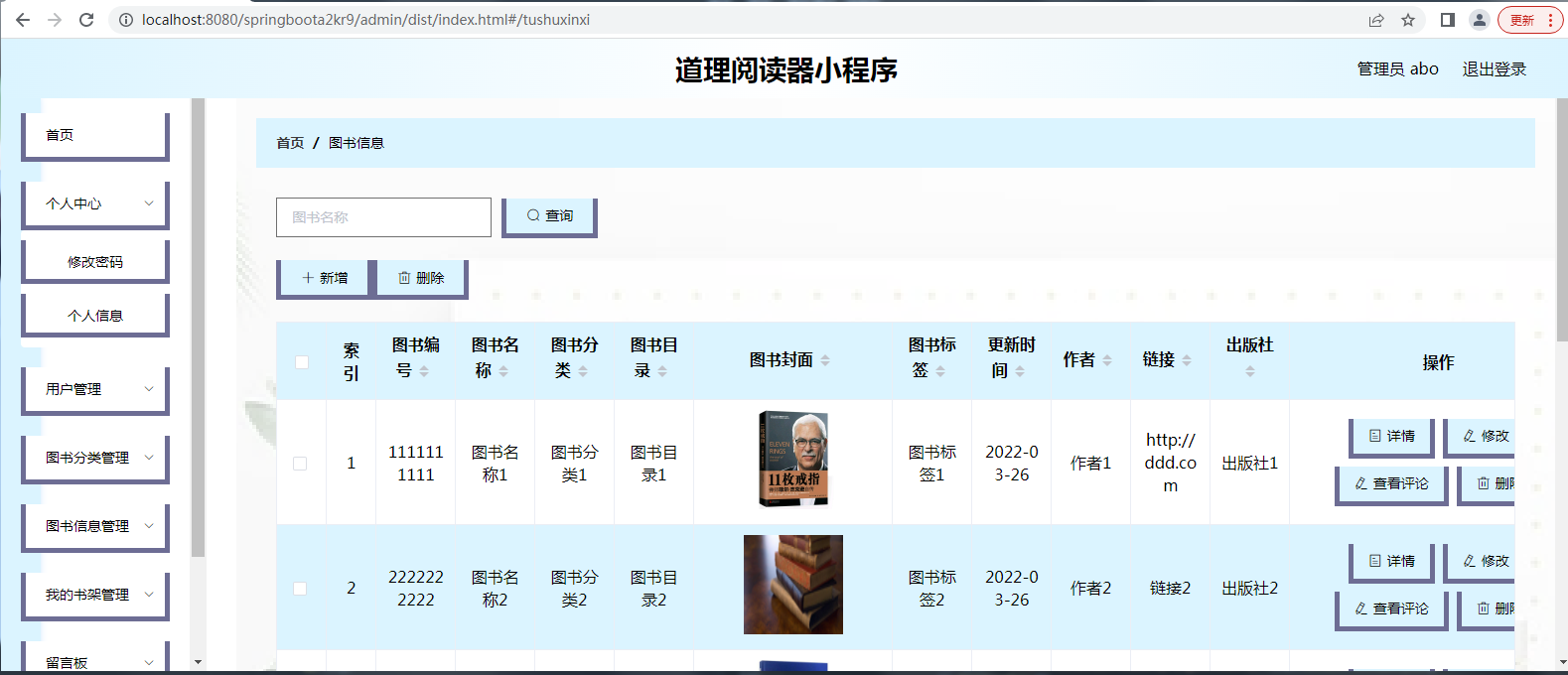Check the checkbox for row 1
1568x675 pixels.
(300, 464)
